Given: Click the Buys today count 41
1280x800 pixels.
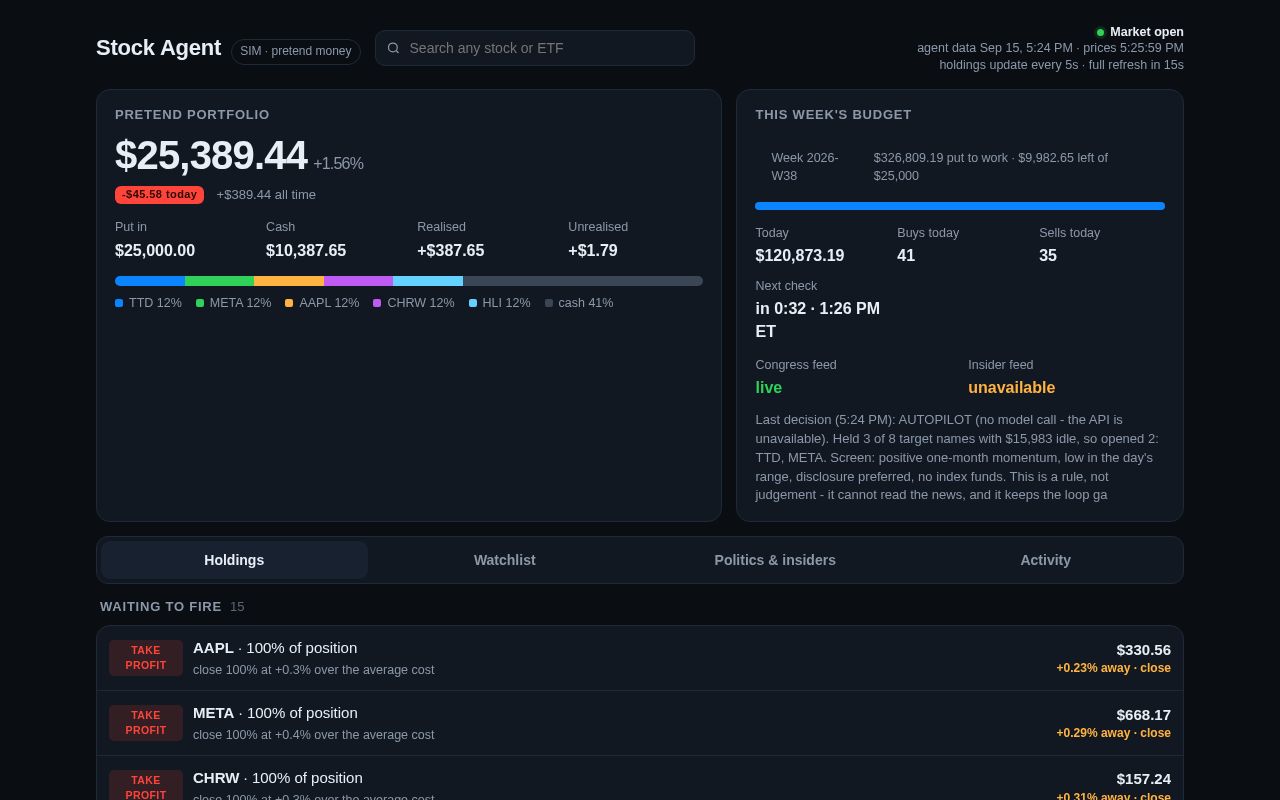Looking at the screenshot, I should [906, 256].
